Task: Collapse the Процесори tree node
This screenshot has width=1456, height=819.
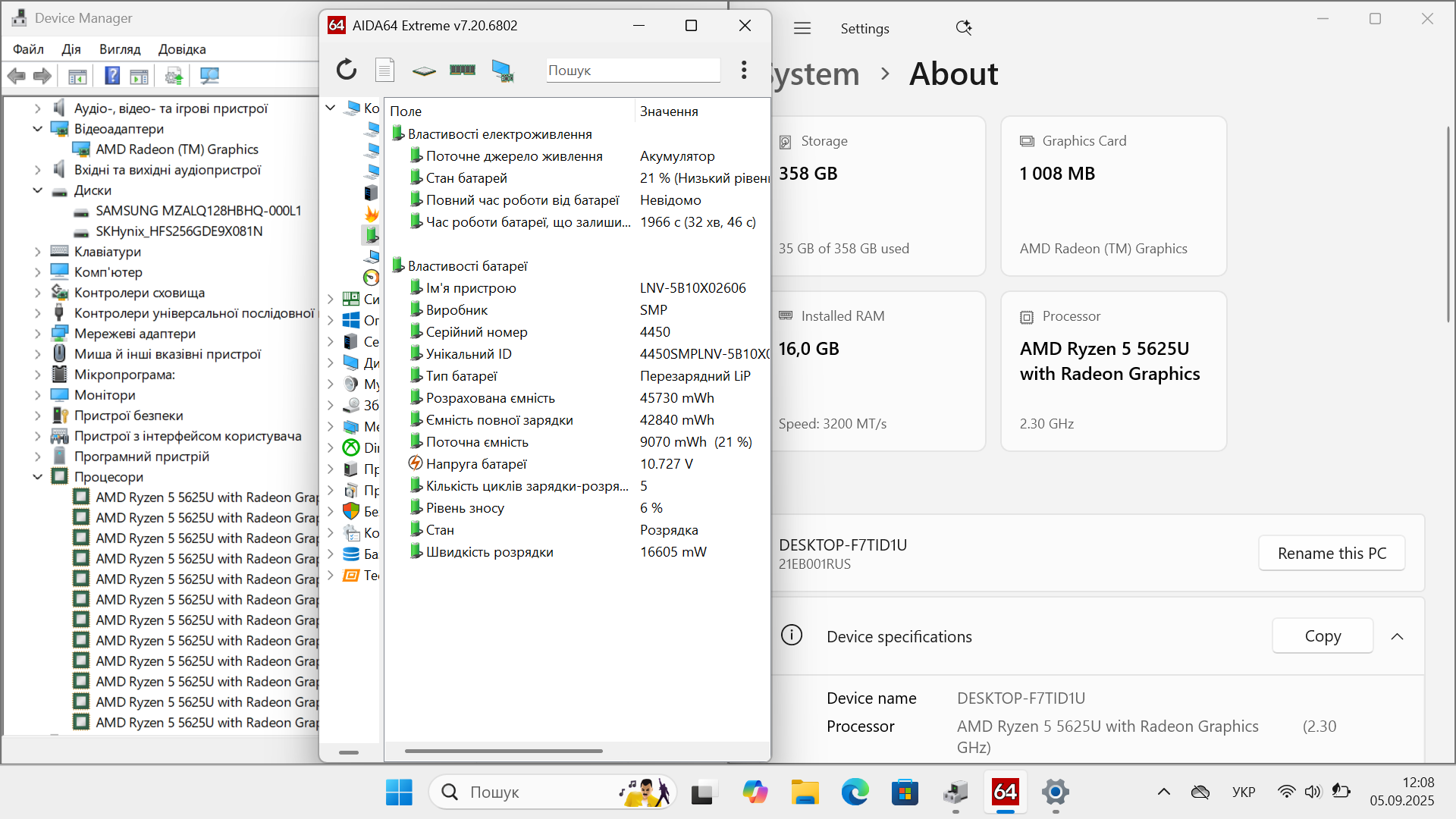Action: click(37, 477)
